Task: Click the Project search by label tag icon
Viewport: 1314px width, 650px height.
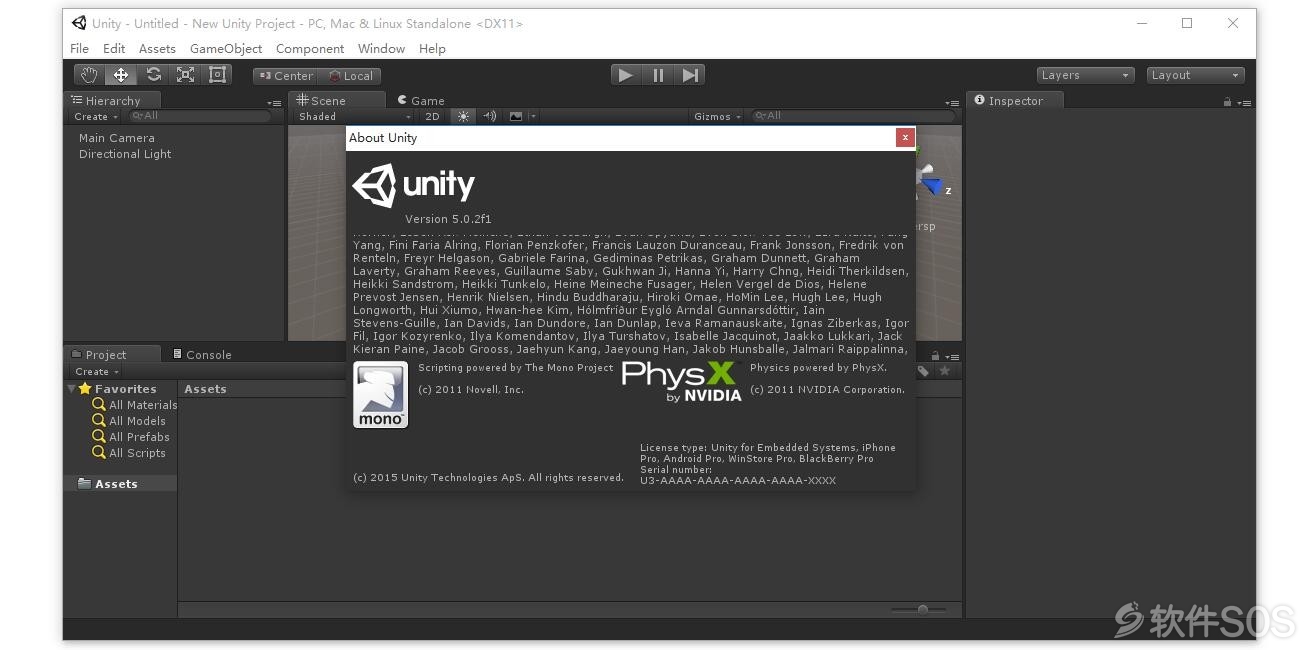Action: pos(923,371)
